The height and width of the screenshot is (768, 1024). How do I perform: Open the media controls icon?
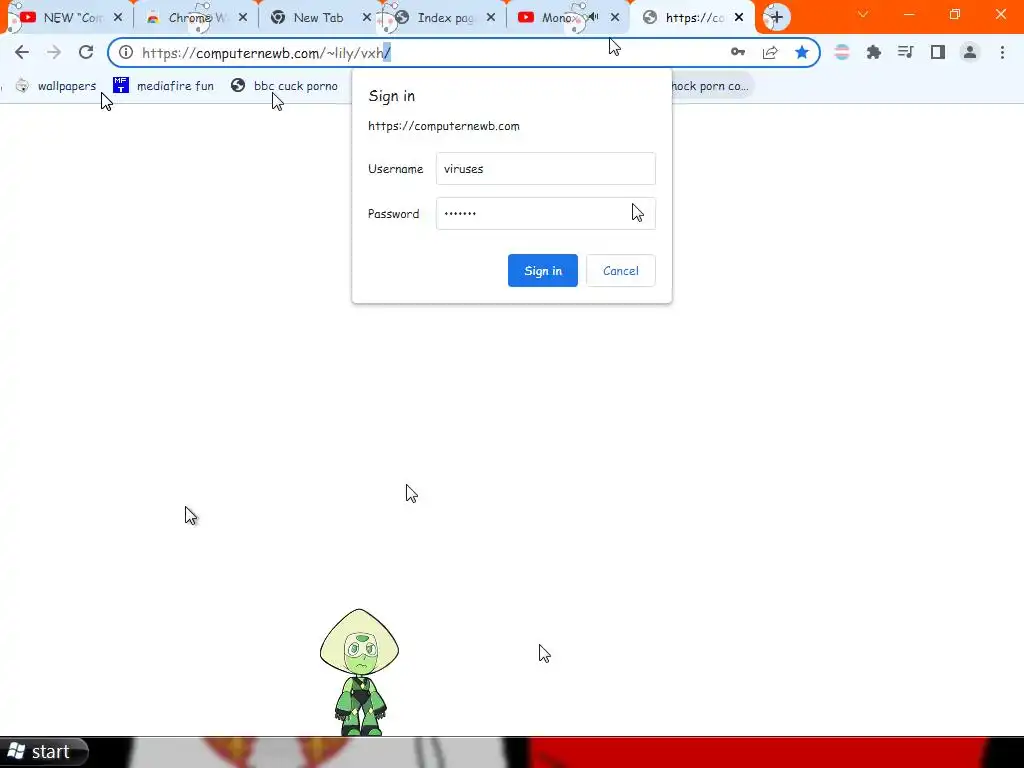click(905, 52)
